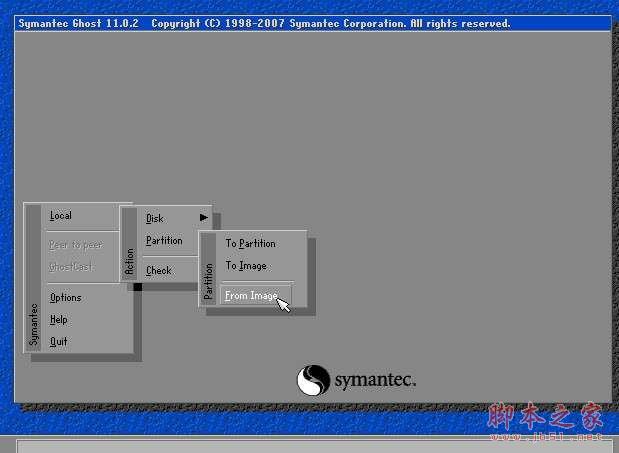Click the vertical Symantec menu label
The image size is (619, 453).
pyautogui.click(x=33, y=324)
